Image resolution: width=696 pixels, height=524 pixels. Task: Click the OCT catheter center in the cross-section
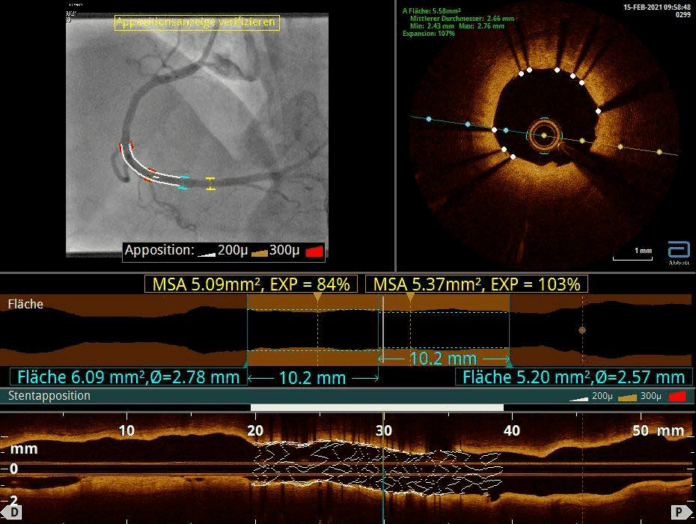[x=544, y=135]
